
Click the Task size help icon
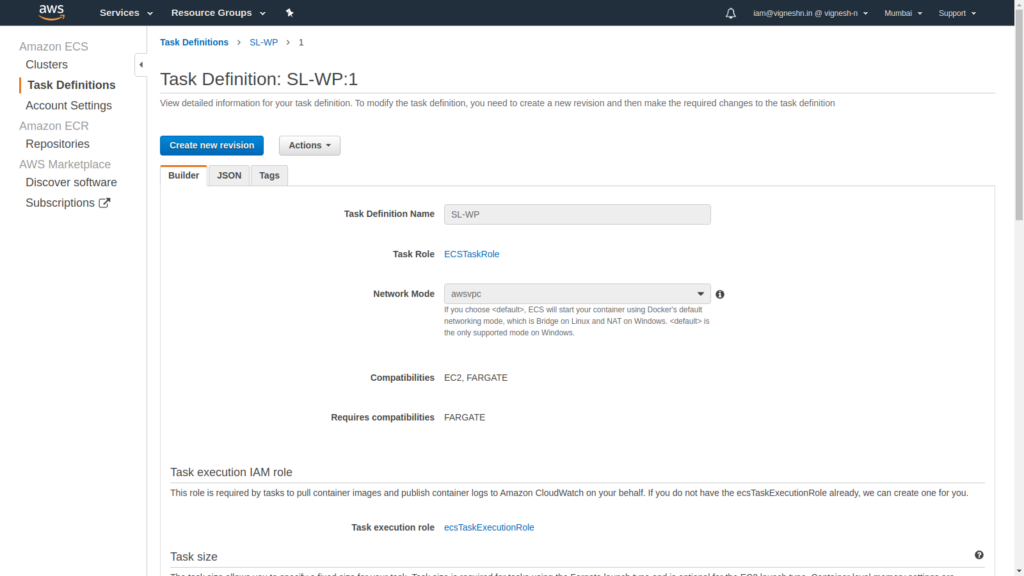(x=979, y=555)
